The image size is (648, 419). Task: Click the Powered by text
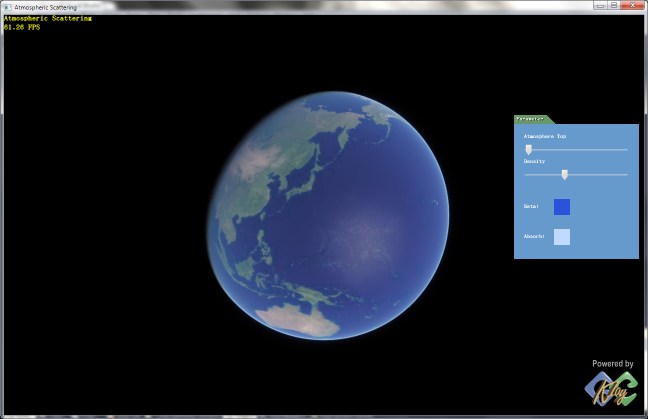coord(612,364)
